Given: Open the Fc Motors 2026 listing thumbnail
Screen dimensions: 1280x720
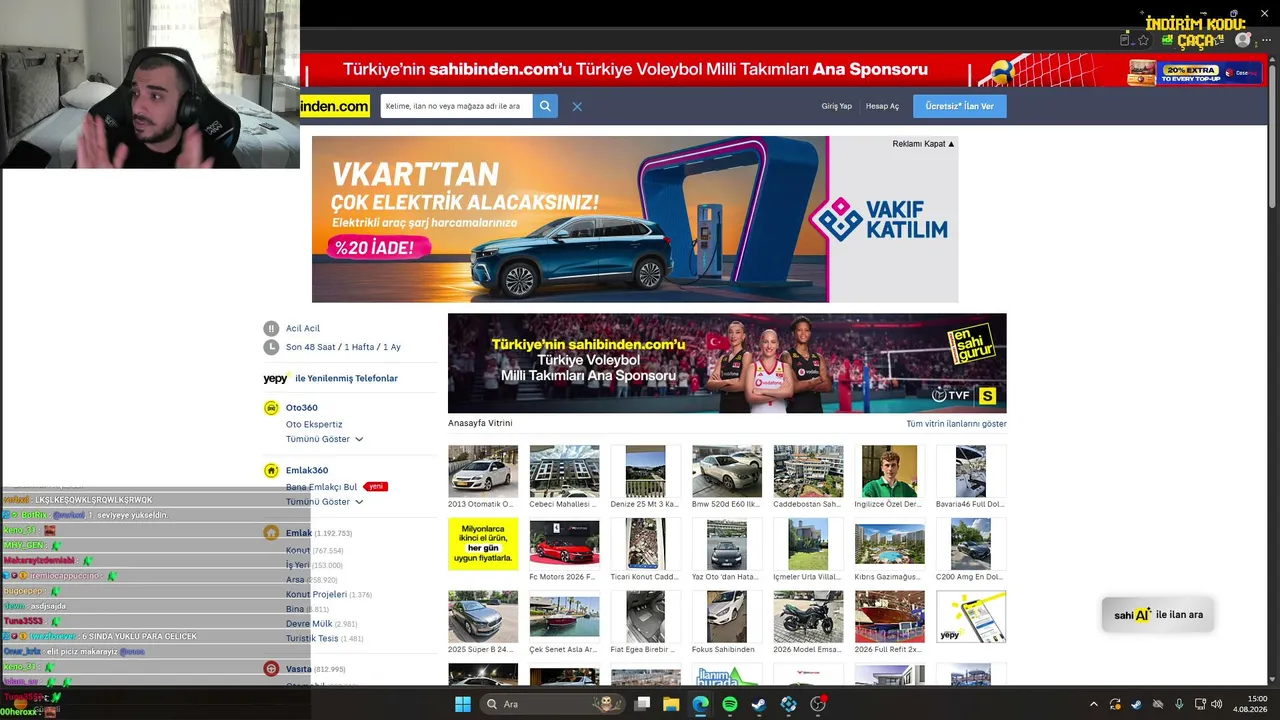Looking at the screenshot, I should click(x=564, y=544).
